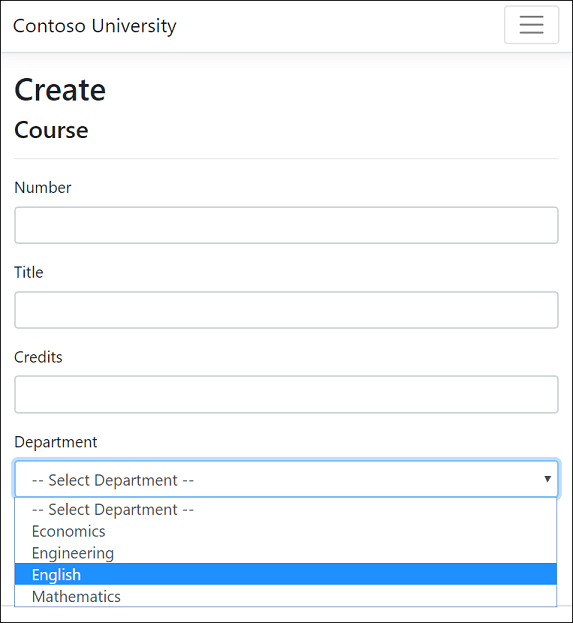Click the Title field label
Screen dimensions: 573x623
click(29, 273)
